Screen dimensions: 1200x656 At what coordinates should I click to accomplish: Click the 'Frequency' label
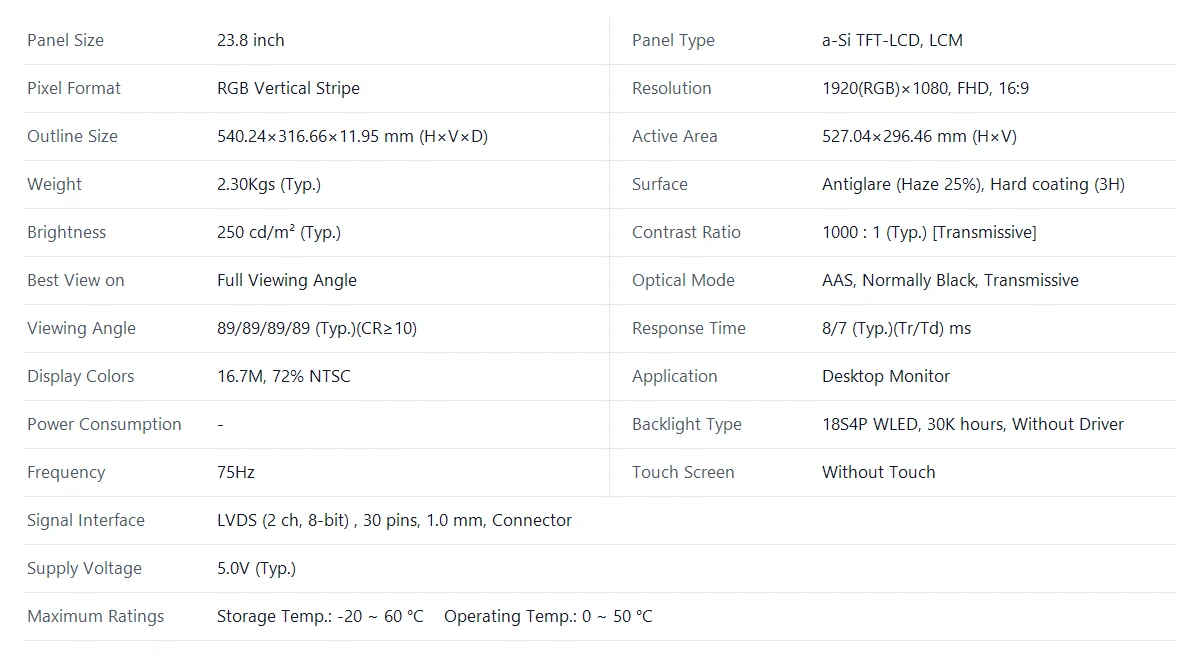click(x=66, y=472)
